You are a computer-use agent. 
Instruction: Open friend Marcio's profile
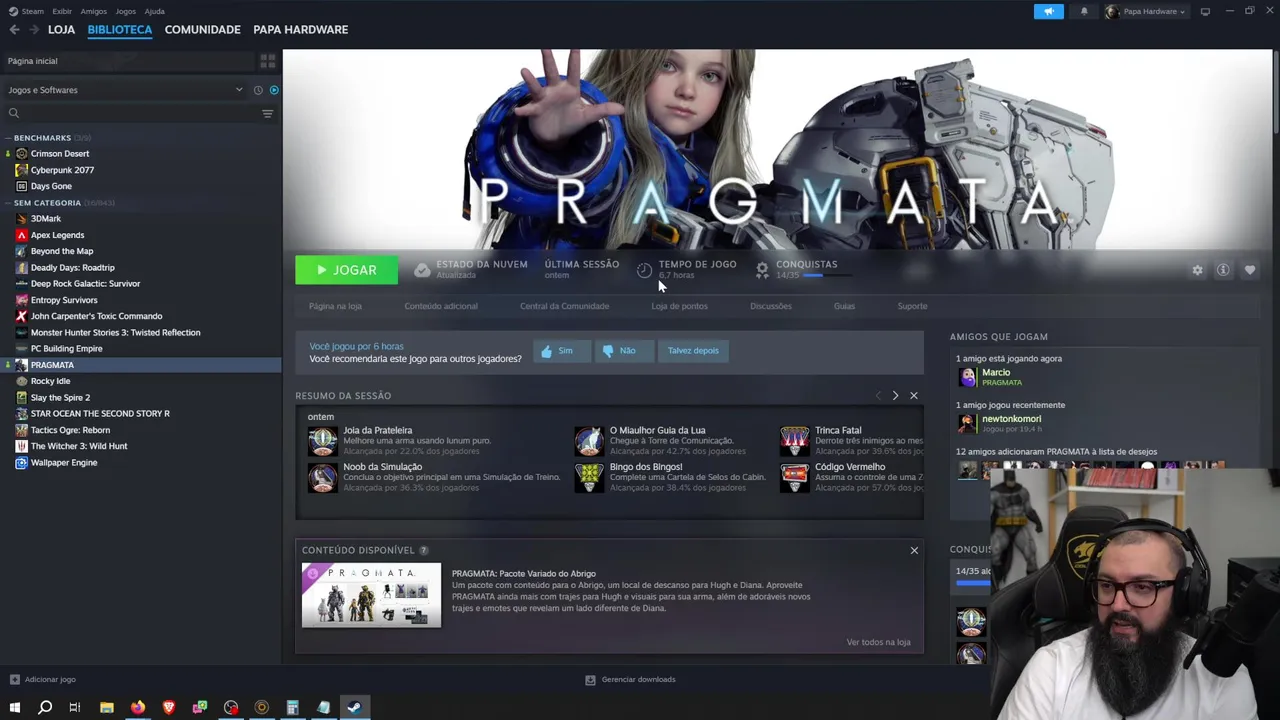pyautogui.click(x=996, y=372)
